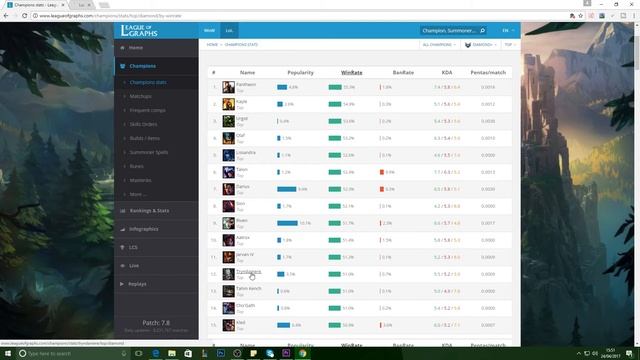Open Tahm Kench's champion portrait
The width and height of the screenshot is (640, 360).
pos(229,291)
